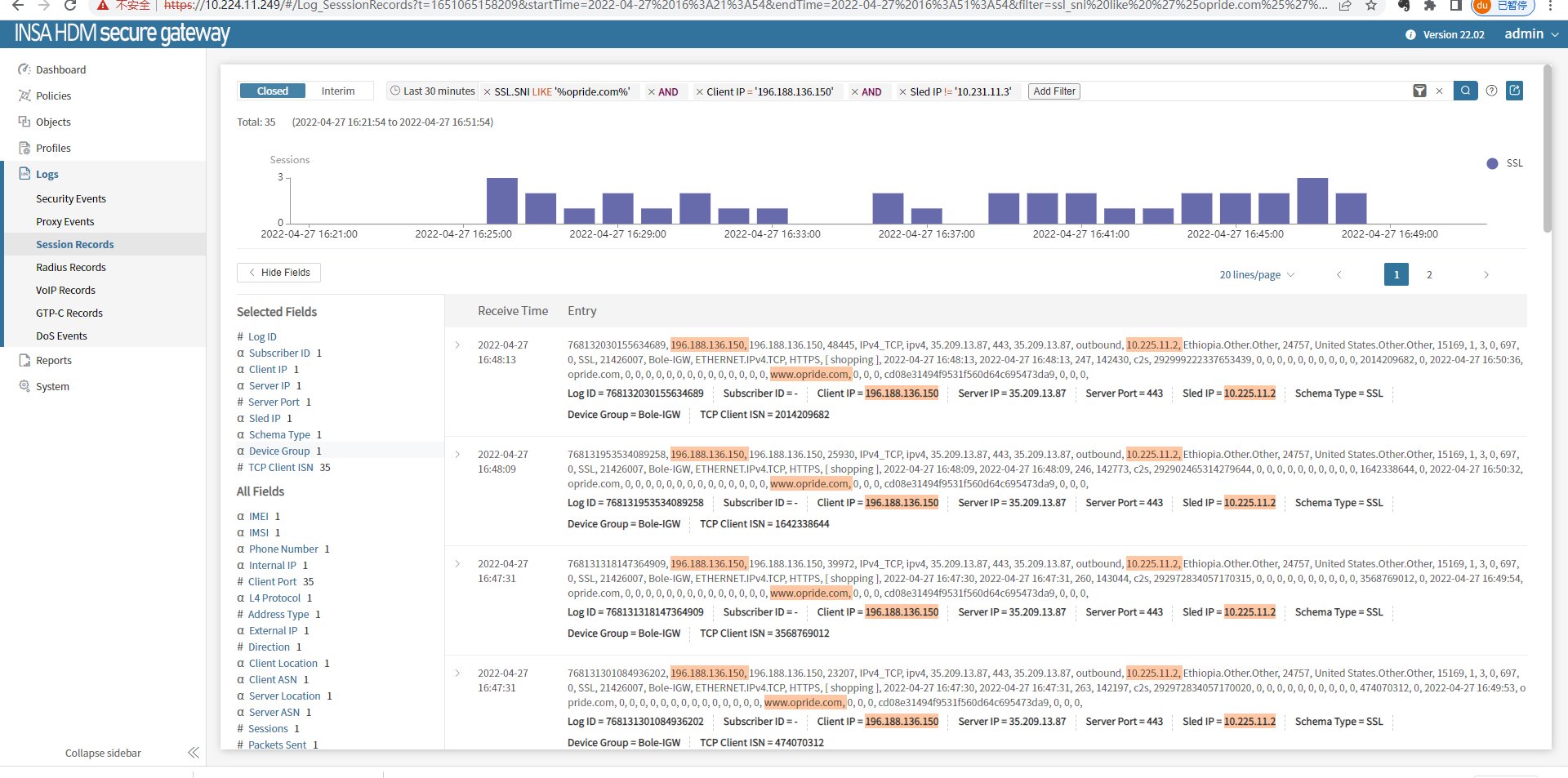Click the funnel filter icon

1419,91
